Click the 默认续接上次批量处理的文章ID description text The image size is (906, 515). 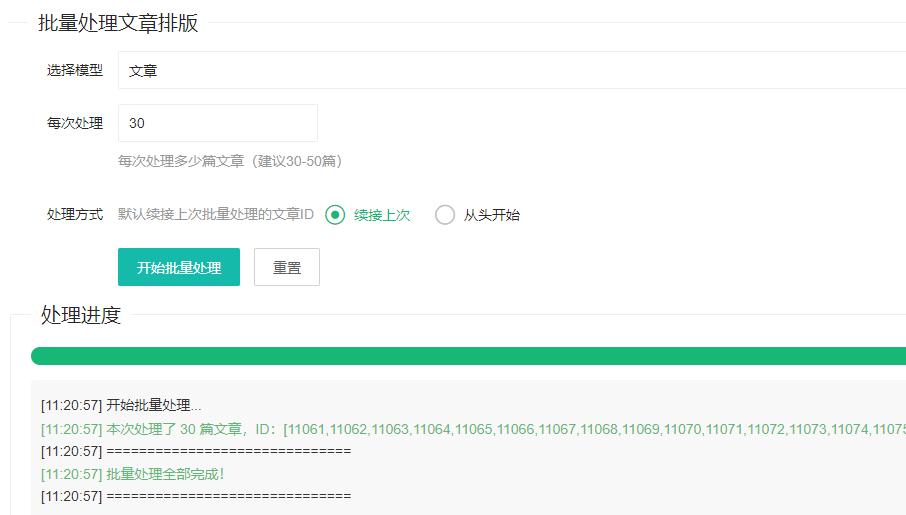pyautogui.click(x=216, y=215)
